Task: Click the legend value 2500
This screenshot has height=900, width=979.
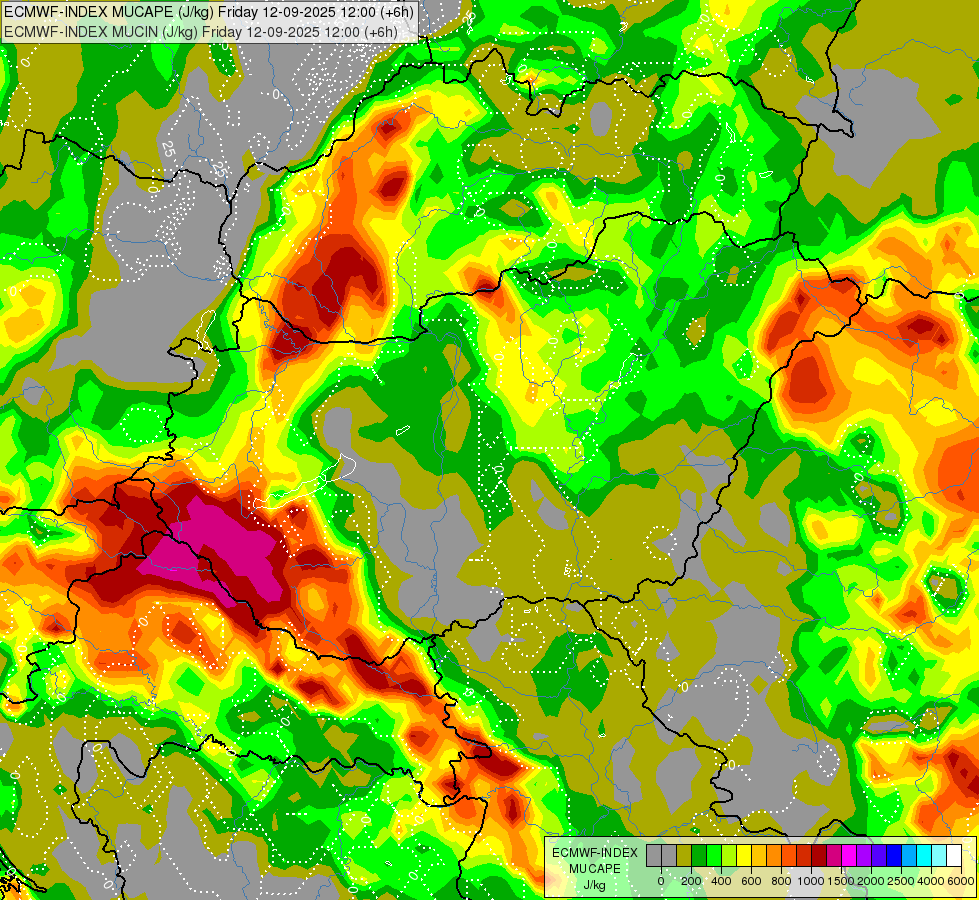Action: (900, 881)
